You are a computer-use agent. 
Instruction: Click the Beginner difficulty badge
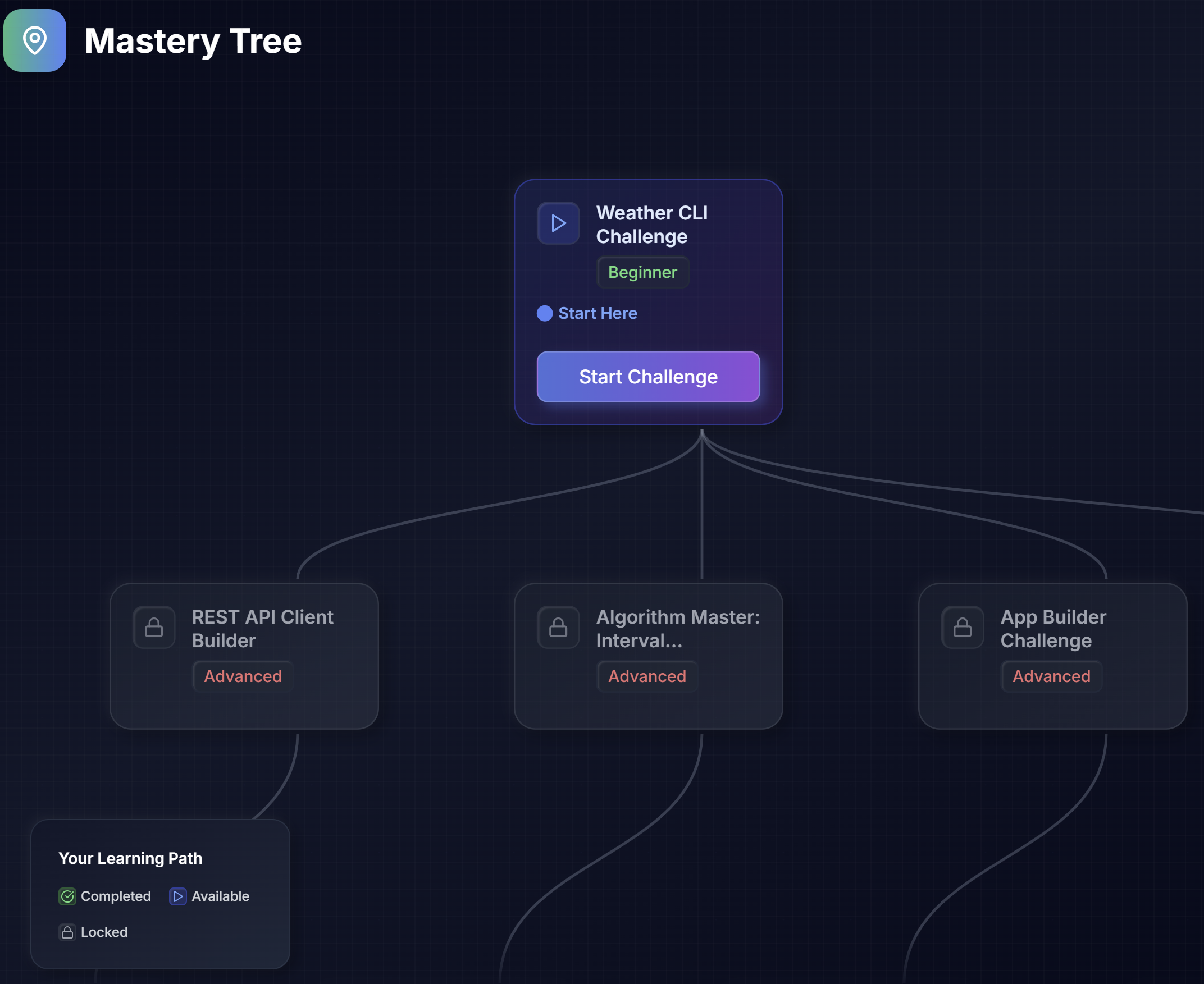pos(642,272)
